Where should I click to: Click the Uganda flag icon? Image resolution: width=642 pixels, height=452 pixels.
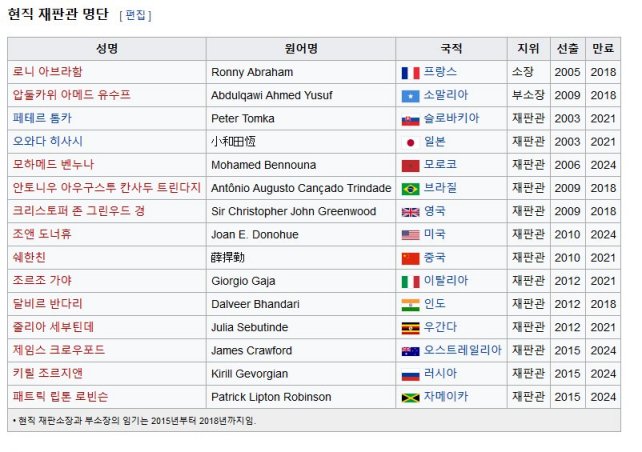pos(410,328)
